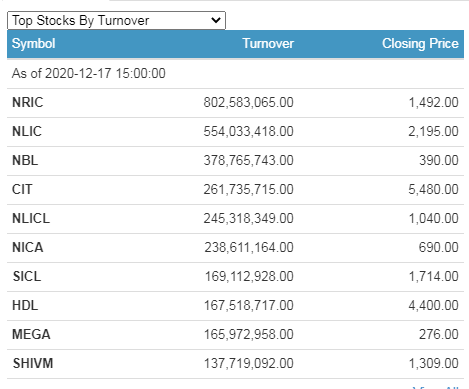Open the NBL stock symbol

pyautogui.click(x=25, y=160)
